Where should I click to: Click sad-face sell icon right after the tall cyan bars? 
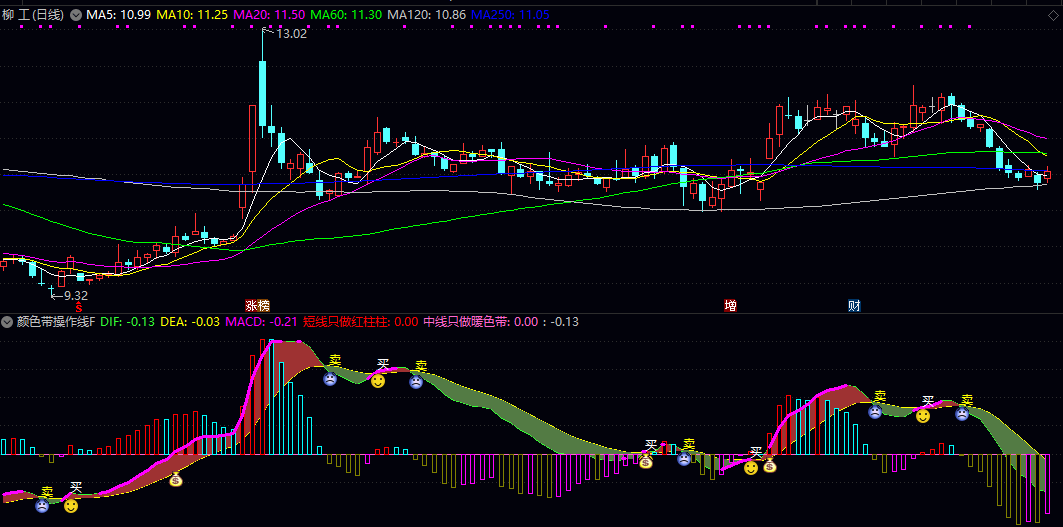coord(329,378)
